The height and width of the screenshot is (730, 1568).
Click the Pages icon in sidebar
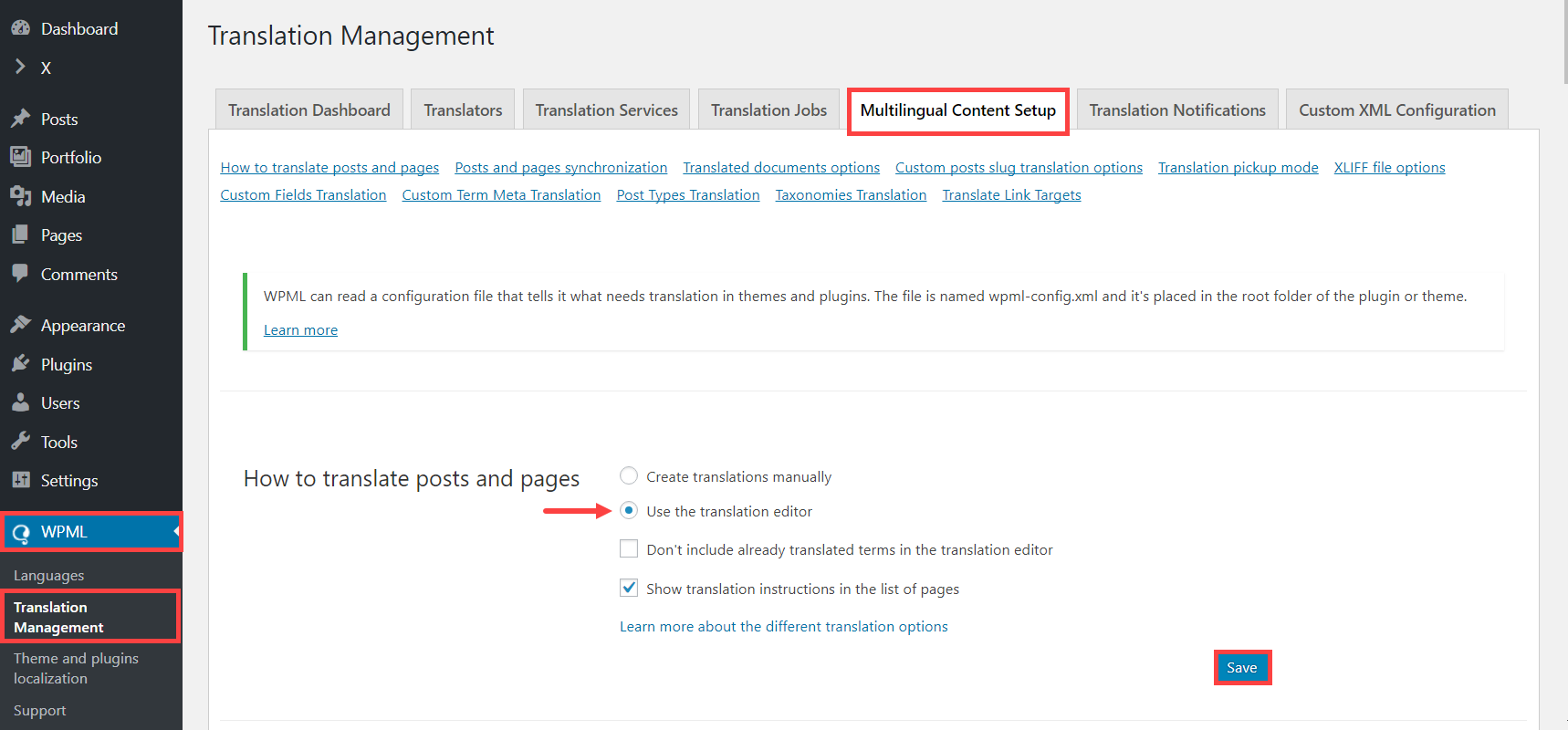pos(20,235)
